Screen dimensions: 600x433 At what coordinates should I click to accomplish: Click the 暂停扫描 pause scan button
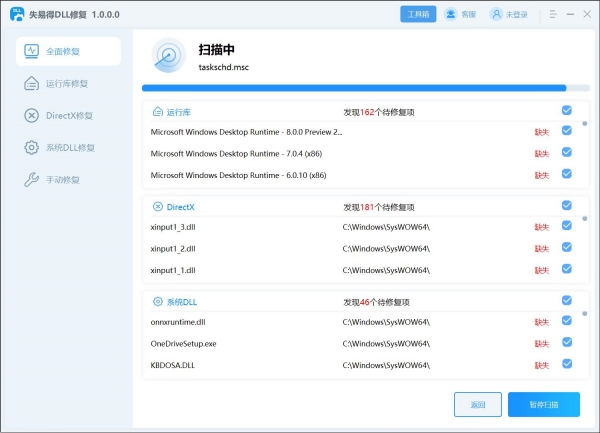click(544, 404)
